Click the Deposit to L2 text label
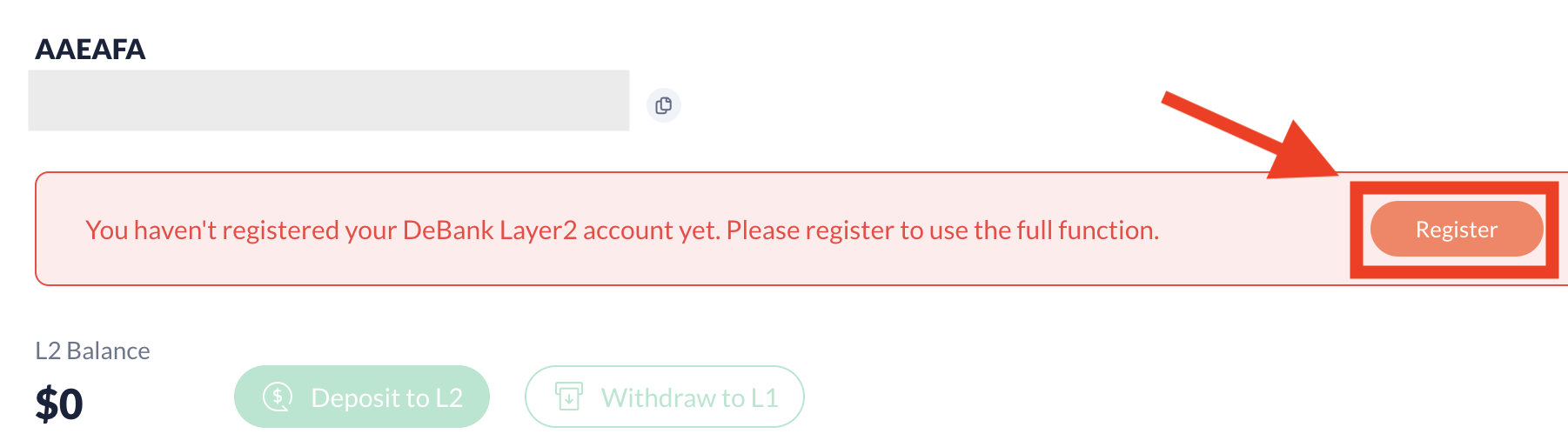The height and width of the screenshot is (447, 1568). coord(387,397)
